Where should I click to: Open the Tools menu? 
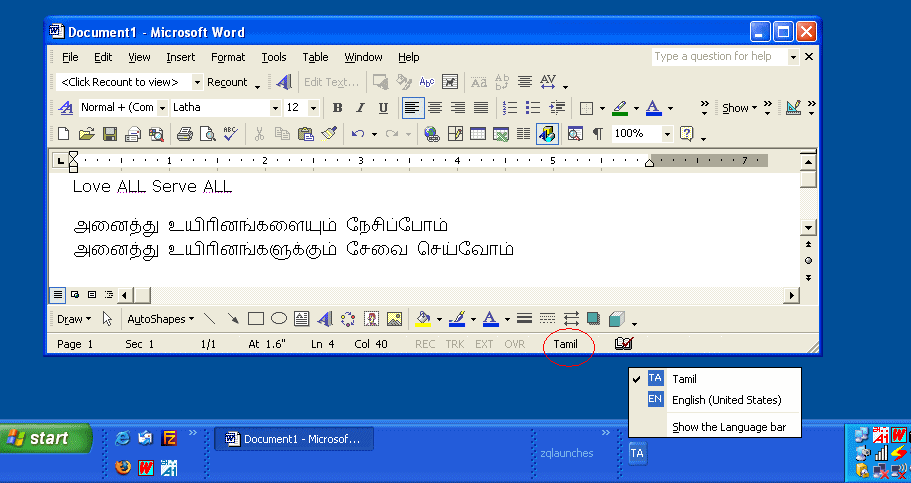274,57
